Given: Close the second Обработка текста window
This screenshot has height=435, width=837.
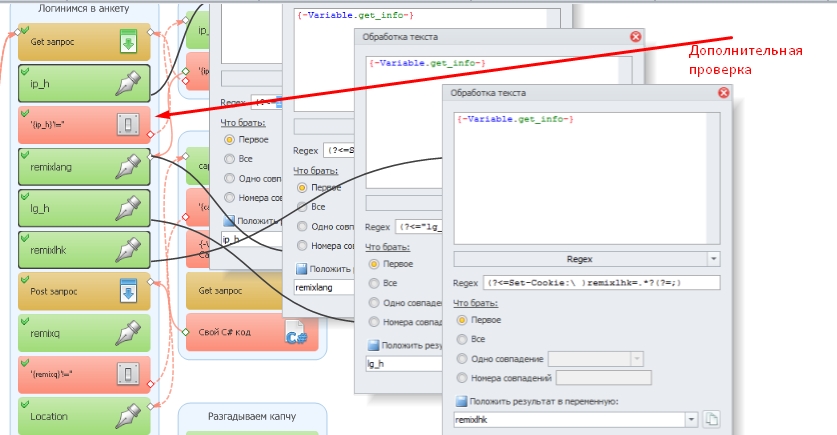Looking at the screenshot, I should [x=635, y=36].
